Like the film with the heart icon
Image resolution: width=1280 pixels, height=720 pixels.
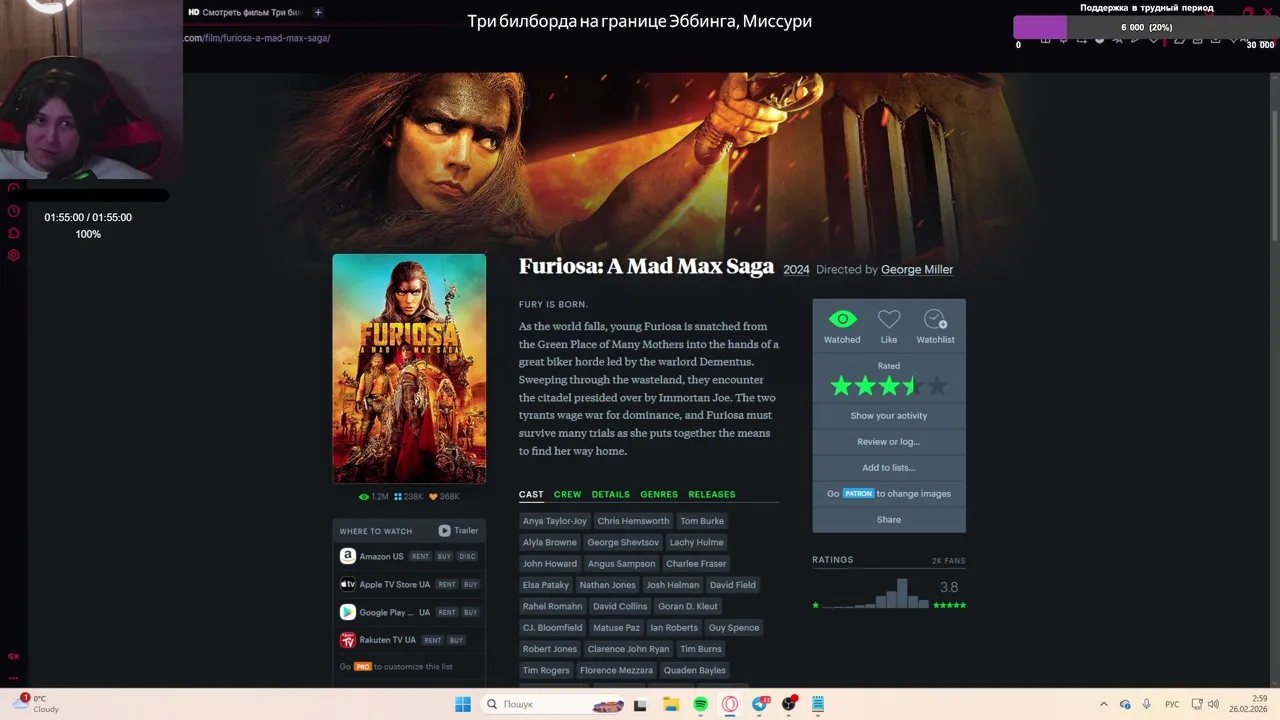point(889,319)
